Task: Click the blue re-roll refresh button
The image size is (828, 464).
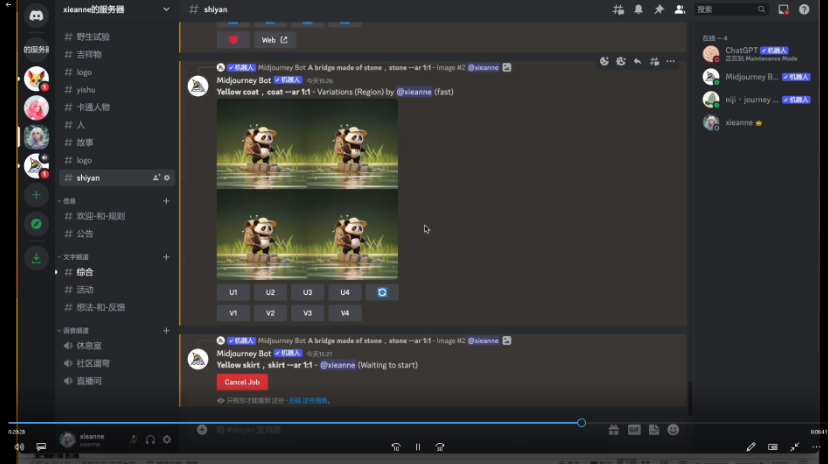Action: [382, 292]
